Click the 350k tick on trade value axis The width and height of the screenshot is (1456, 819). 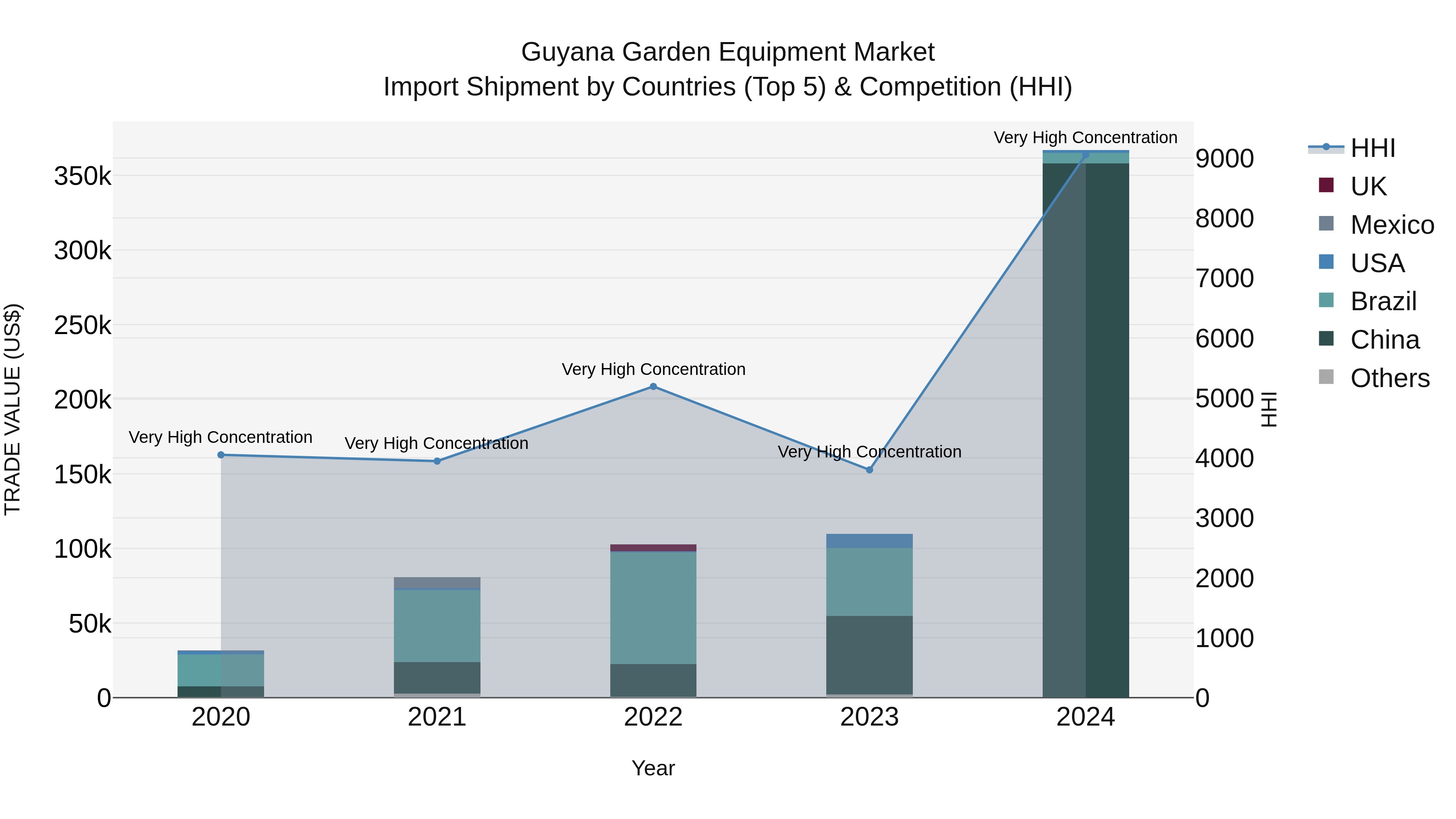[83, 176]
